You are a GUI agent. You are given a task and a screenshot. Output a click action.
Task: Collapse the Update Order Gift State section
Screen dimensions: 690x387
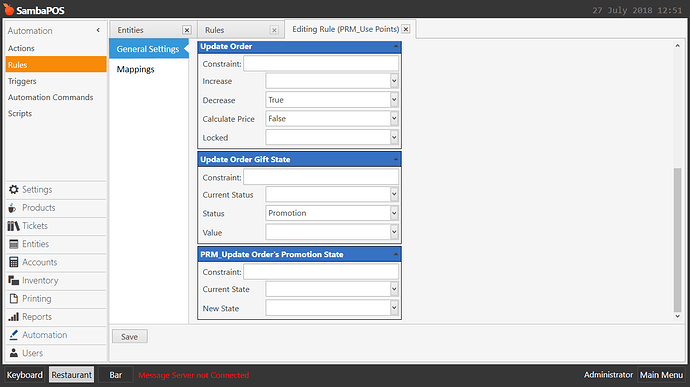coord(396,159)
